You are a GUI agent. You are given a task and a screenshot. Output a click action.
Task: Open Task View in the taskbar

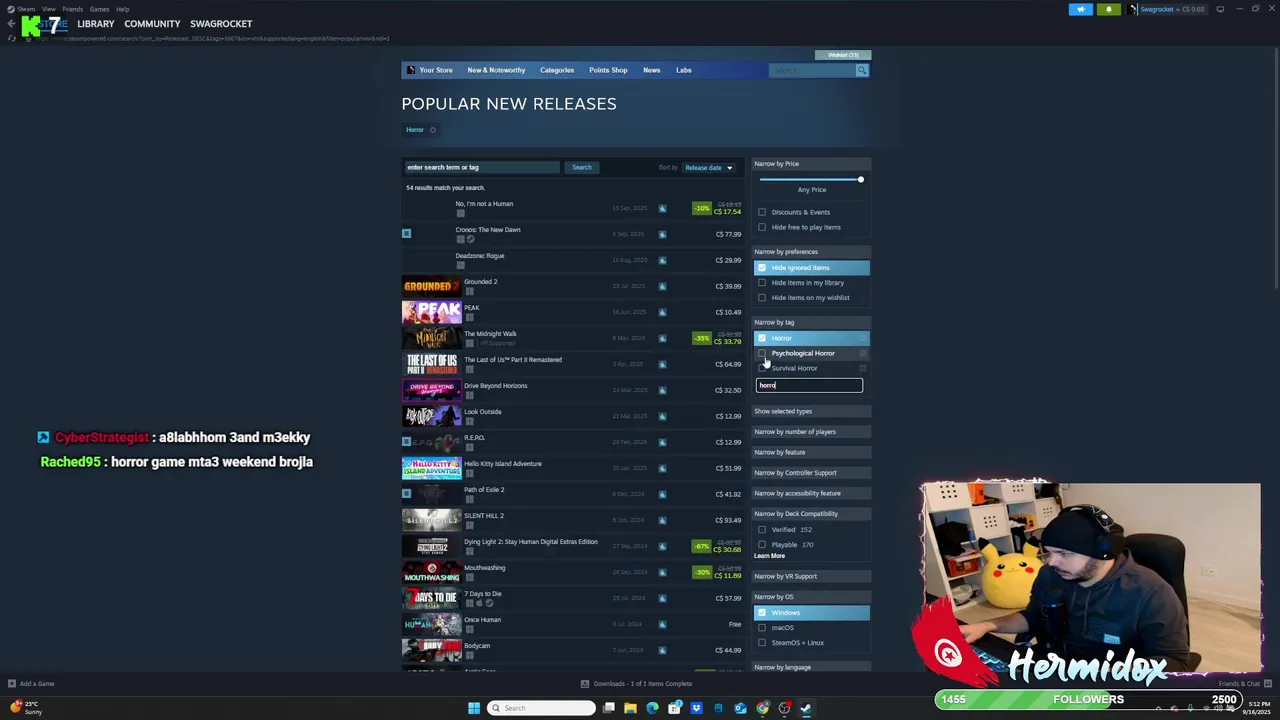[609, 708]
